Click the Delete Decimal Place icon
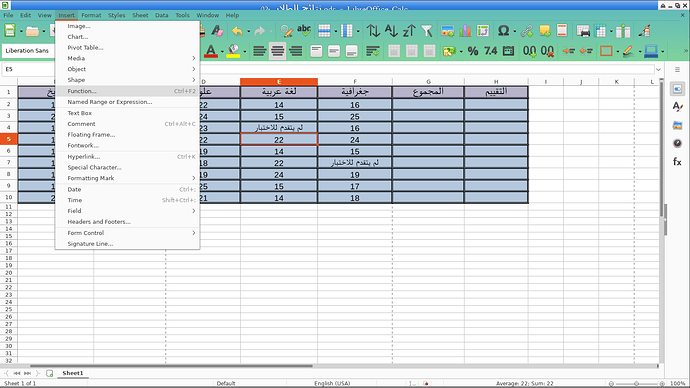The image size is (690, 388). tap(547, 51)
